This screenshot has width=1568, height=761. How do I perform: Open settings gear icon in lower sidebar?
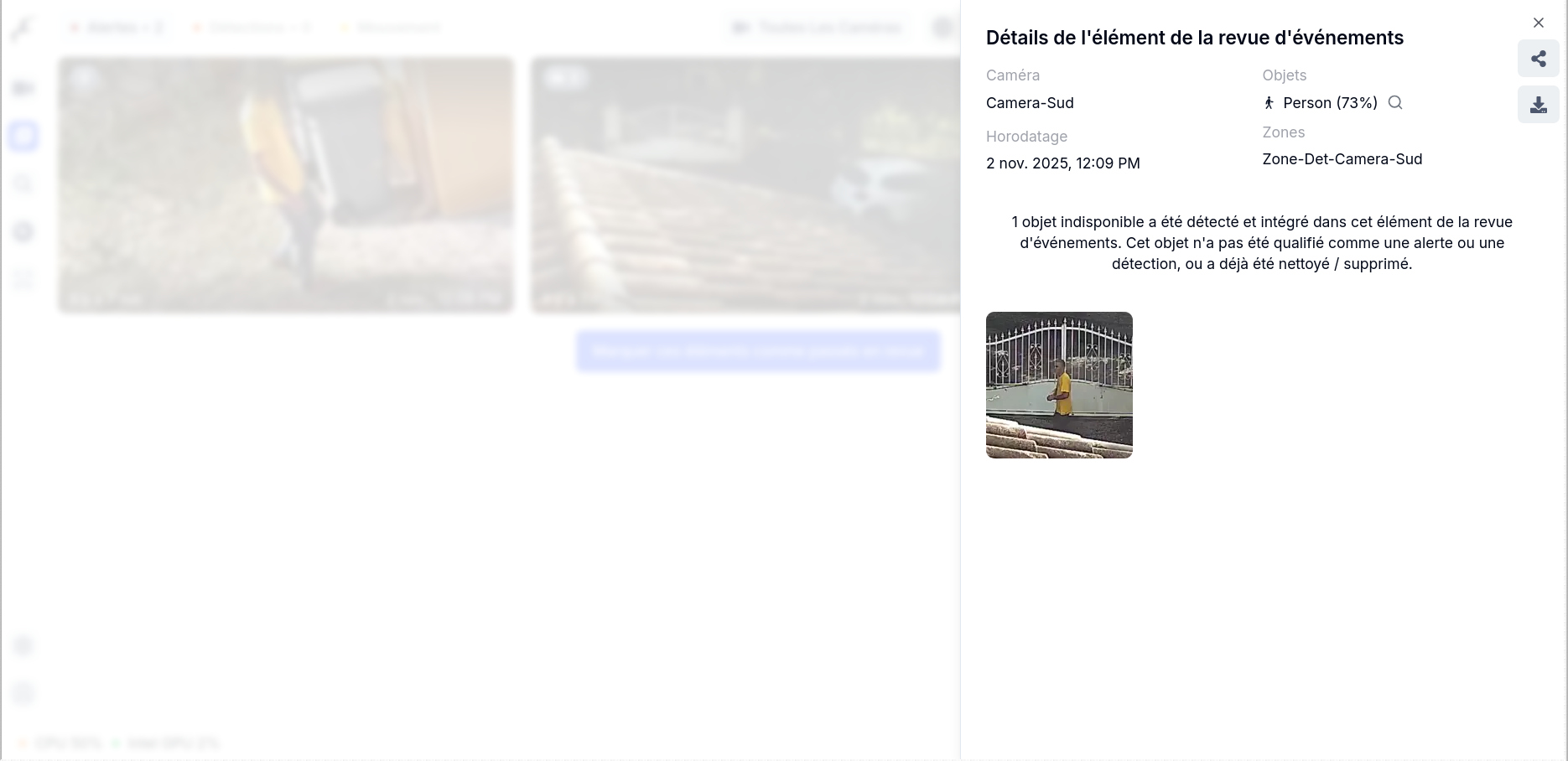click(x=23, y=645)
